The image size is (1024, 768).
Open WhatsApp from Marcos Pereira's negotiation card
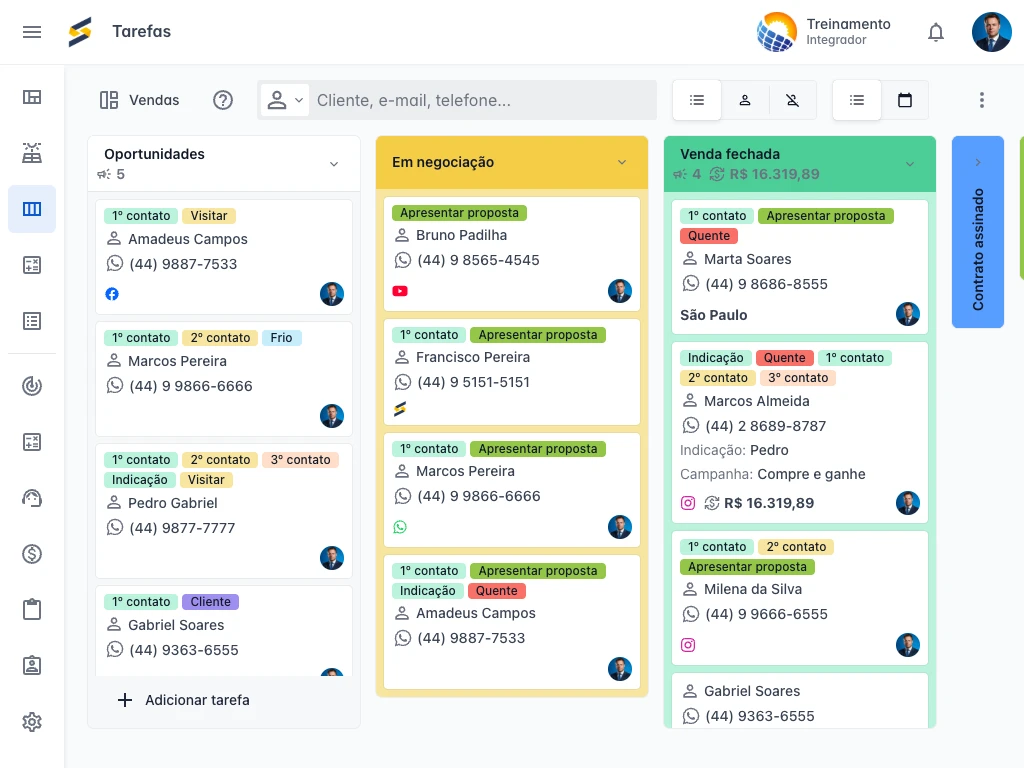point(400,527)
